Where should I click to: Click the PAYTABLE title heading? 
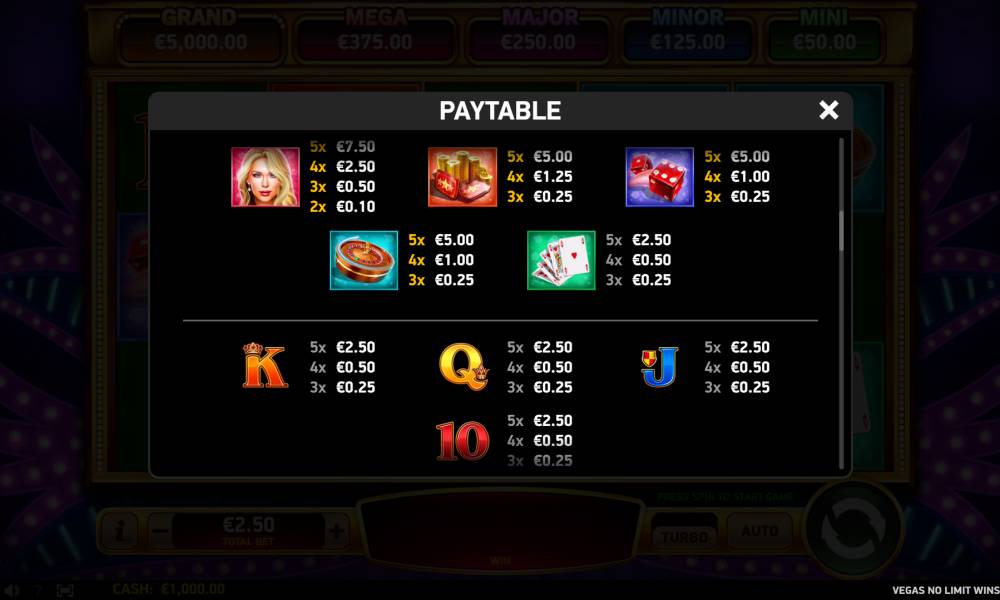(x=500, y=111)
